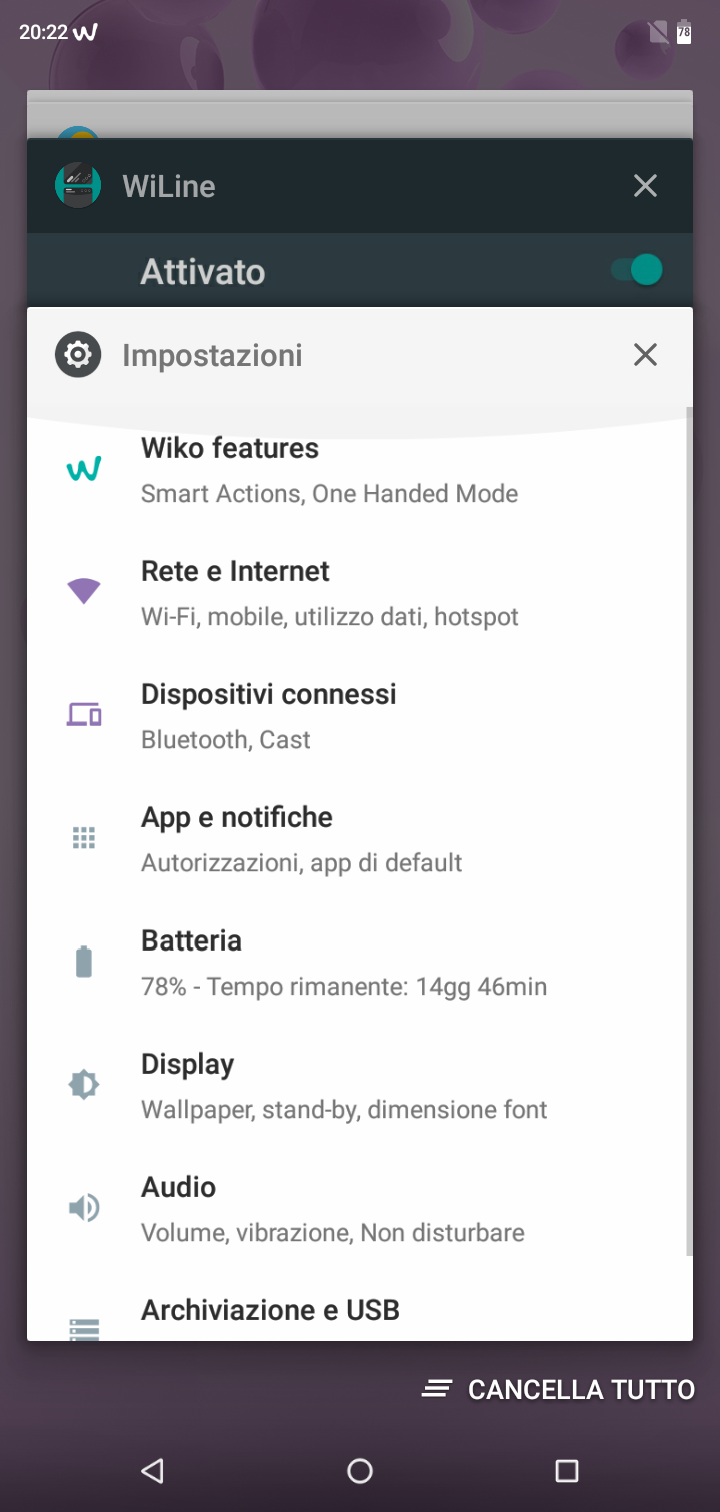The image size is (720, 1512).
Task: Tap the purple Wi-Fi icon for Rete e Internet
Action: coord(84,592)
